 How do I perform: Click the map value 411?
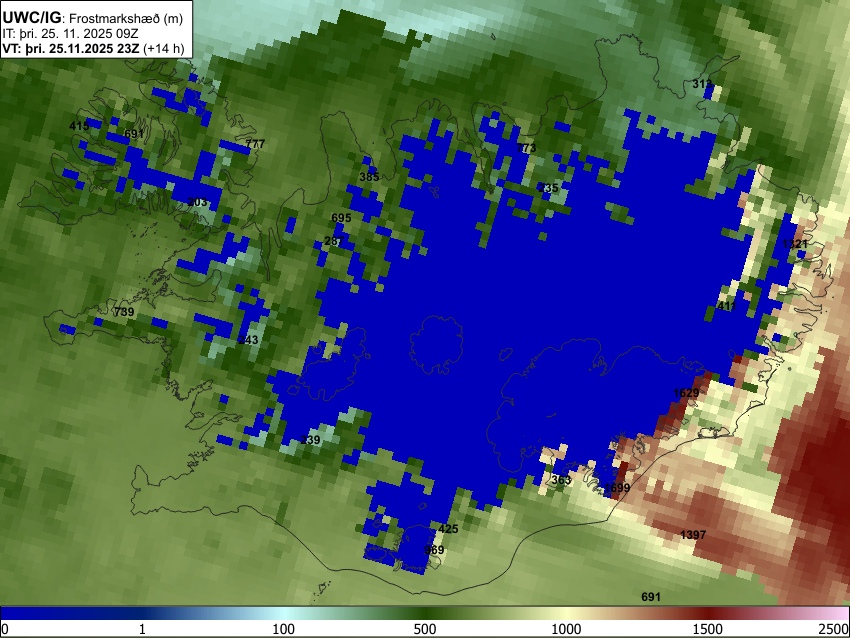click(727, 306)
